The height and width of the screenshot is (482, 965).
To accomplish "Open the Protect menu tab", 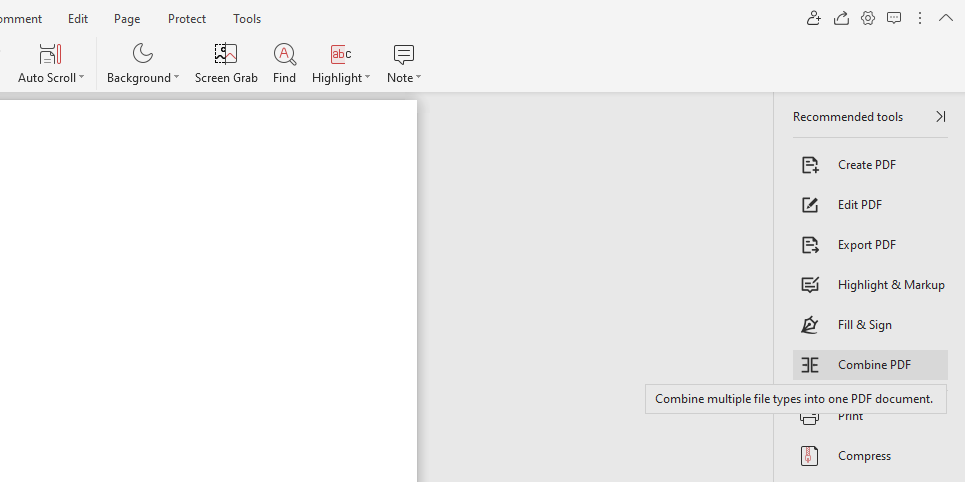I will pyautogui.click(x=187, y=19).
